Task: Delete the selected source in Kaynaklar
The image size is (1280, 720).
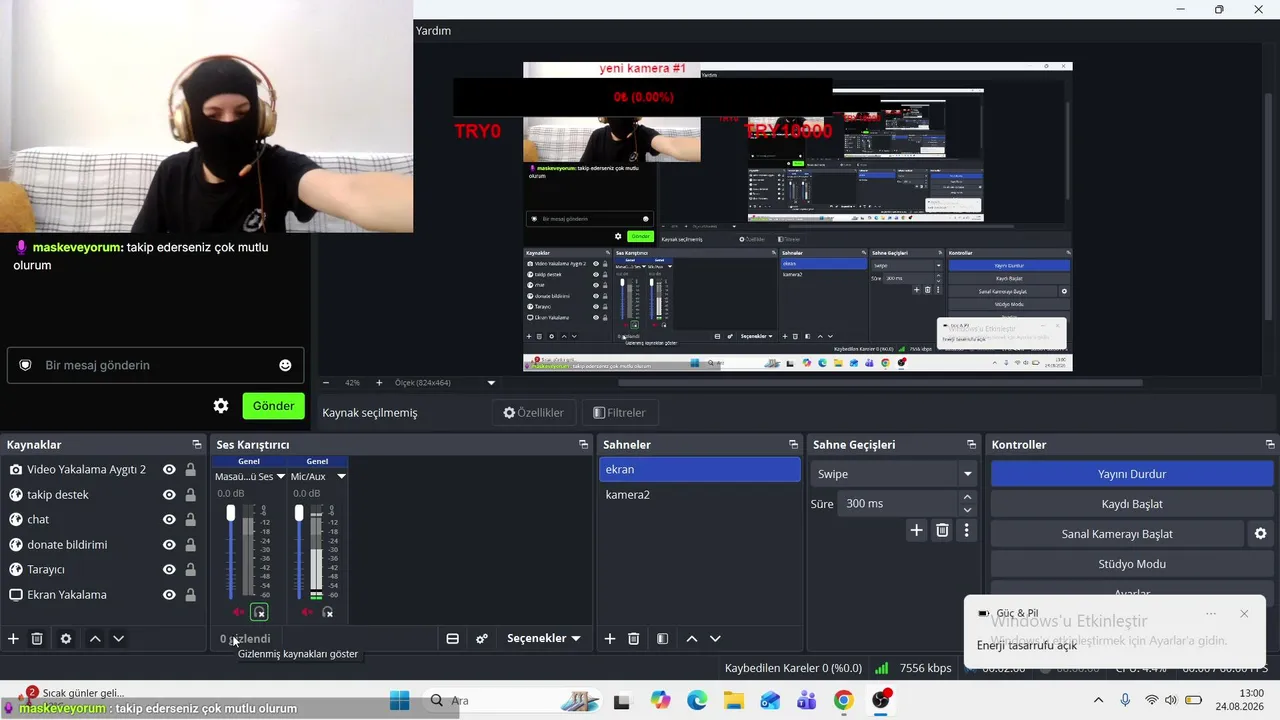Action: click(x=37, y=639)
